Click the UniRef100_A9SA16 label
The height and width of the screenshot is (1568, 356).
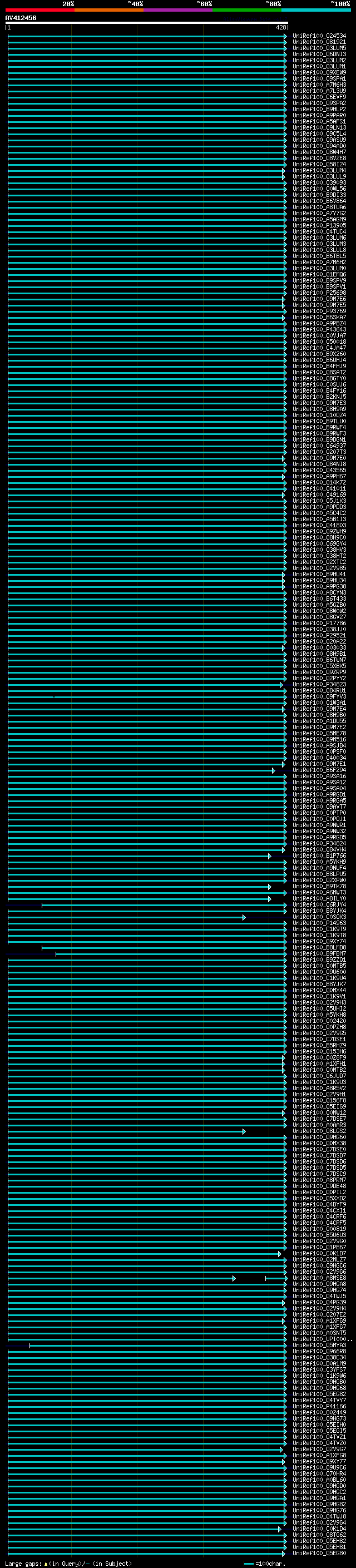click(x=319, y=776)
